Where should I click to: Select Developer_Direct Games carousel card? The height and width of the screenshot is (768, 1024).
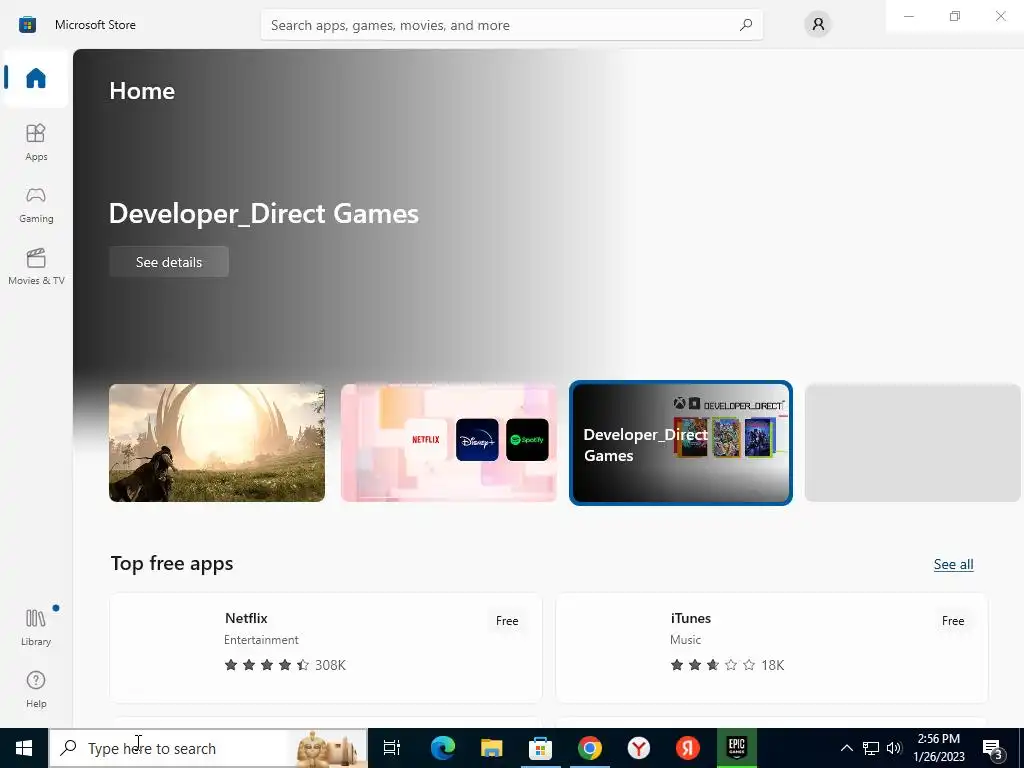[x=680, y=443]
